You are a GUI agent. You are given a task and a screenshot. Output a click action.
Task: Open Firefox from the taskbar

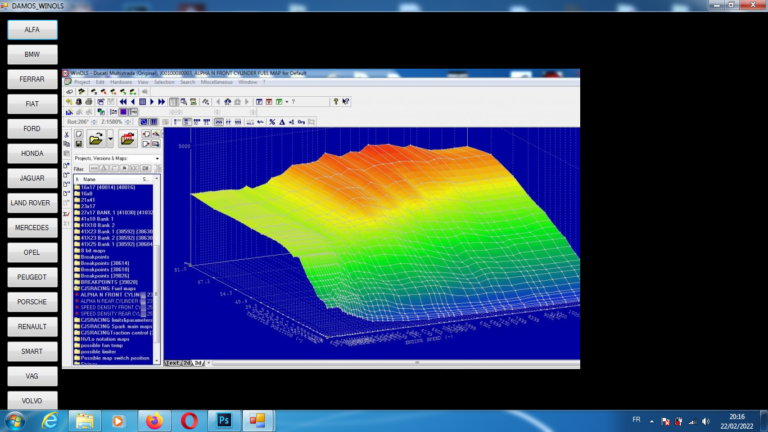point(154,420)
